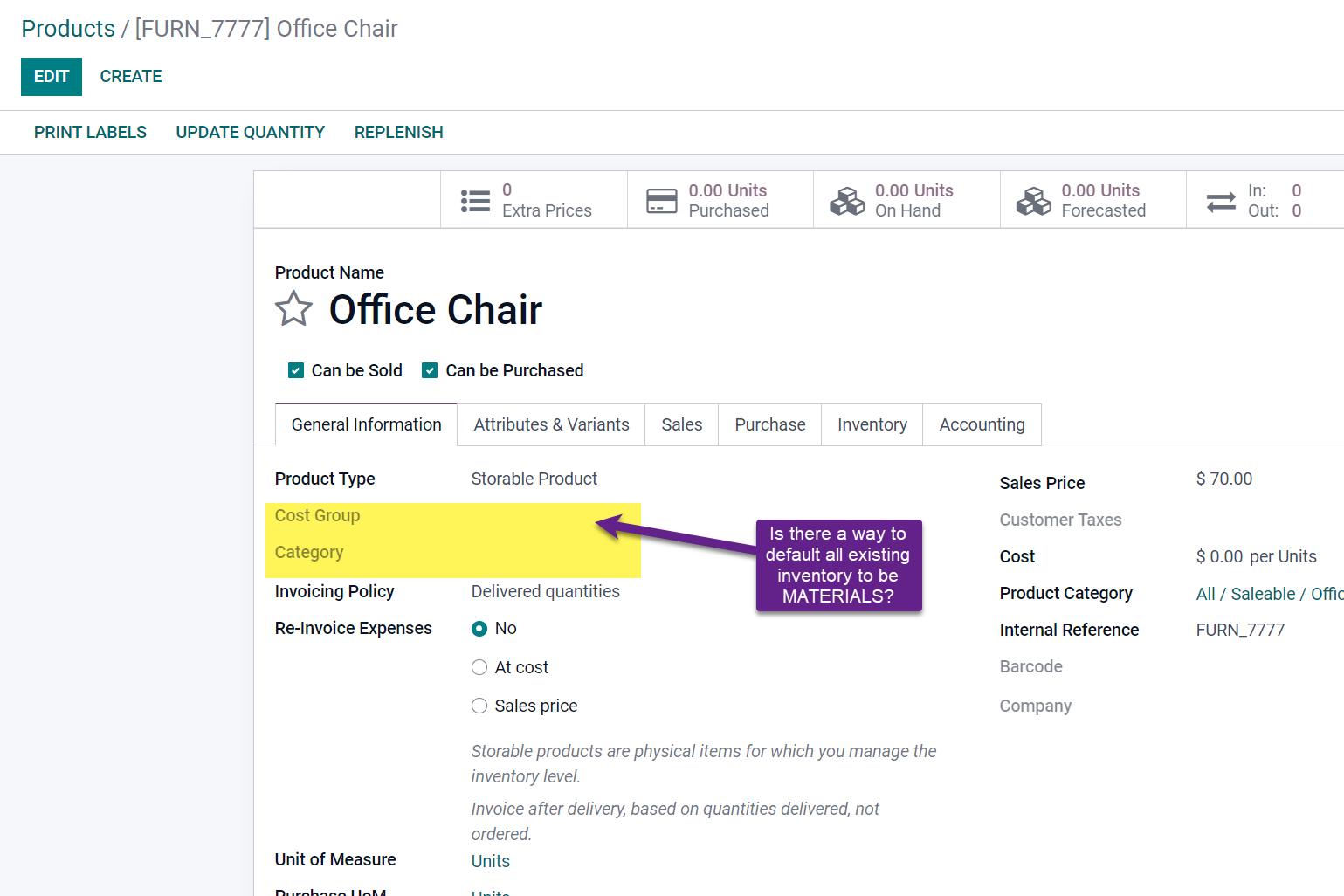Viewport: 1344px width, 896px height.
Task: Select the At cost radio option
Action: pos(479,667)
